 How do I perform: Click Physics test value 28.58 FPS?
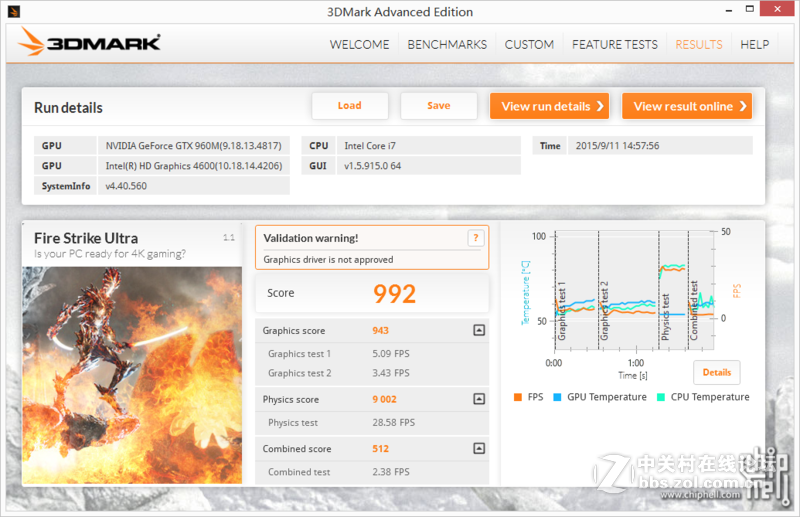[393, 423]
